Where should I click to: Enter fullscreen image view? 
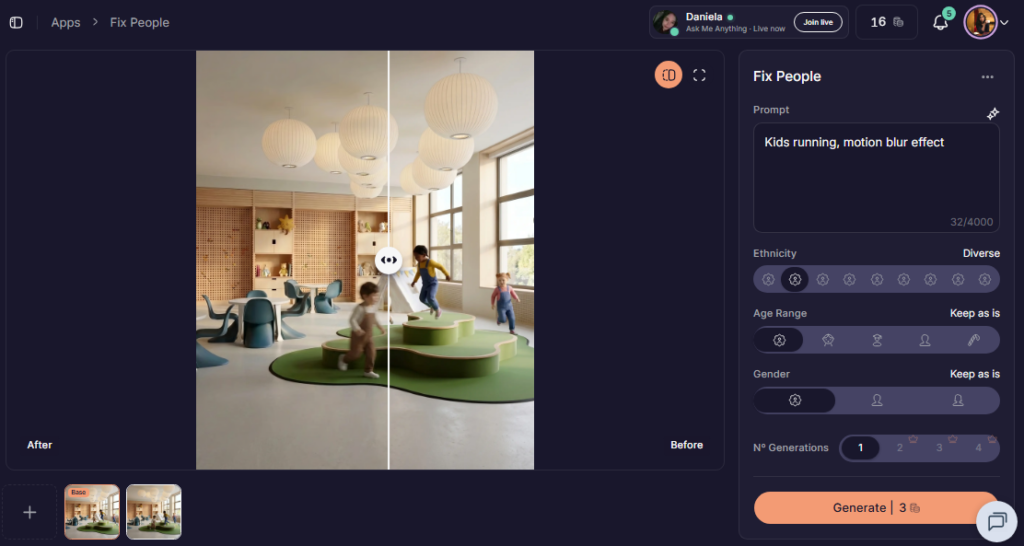pos(699,75)
